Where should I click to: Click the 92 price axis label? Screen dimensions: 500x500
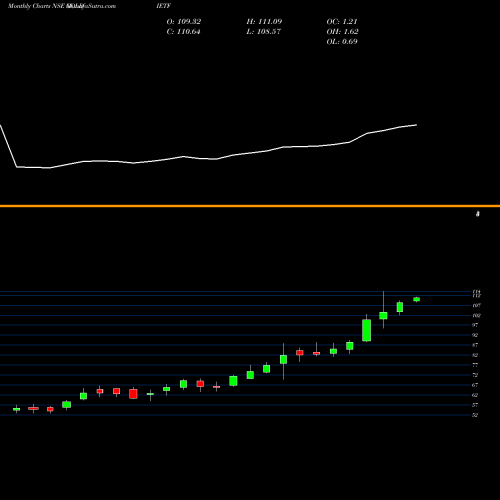coord(475,335)
